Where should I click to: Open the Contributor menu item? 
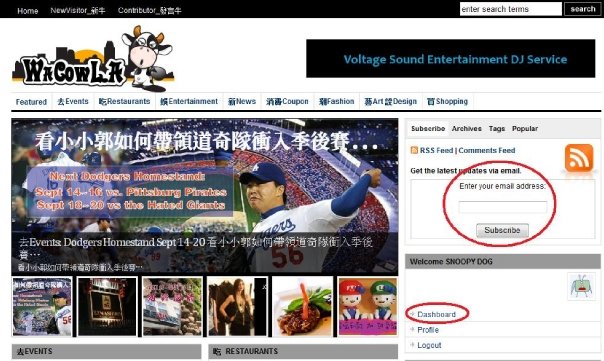click(149, 11)
